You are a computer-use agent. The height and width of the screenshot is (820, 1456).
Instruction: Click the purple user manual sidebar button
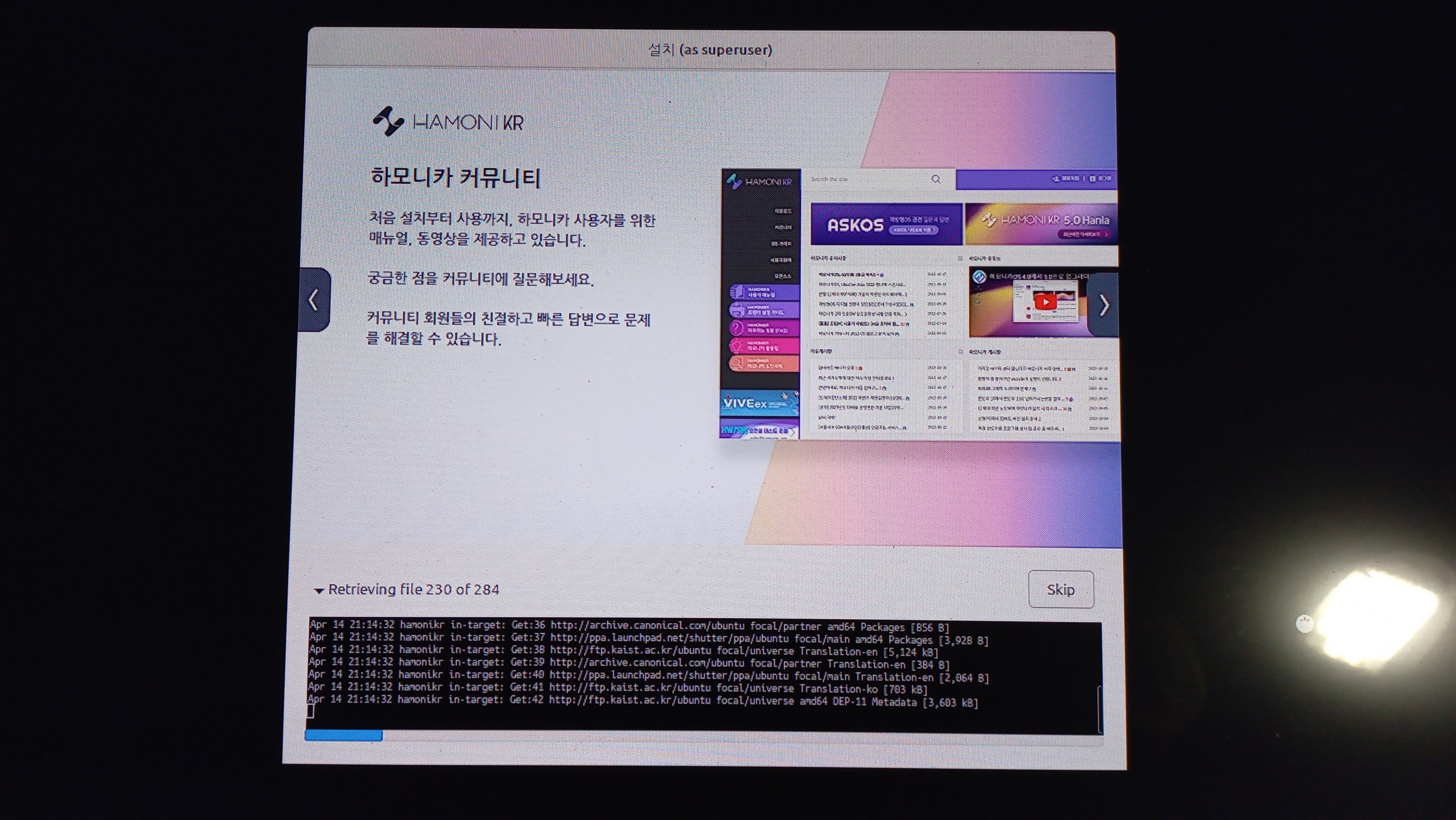point(764,292)
